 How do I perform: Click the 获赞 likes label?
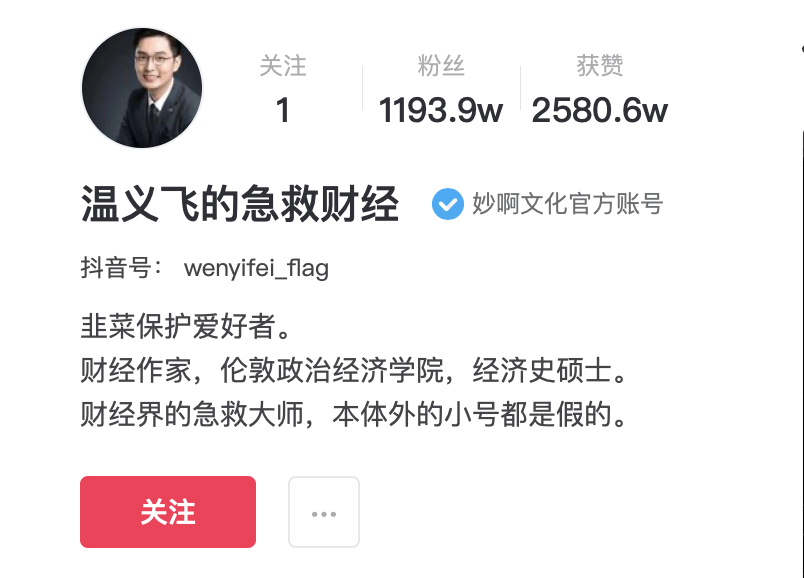pos(599,66)
